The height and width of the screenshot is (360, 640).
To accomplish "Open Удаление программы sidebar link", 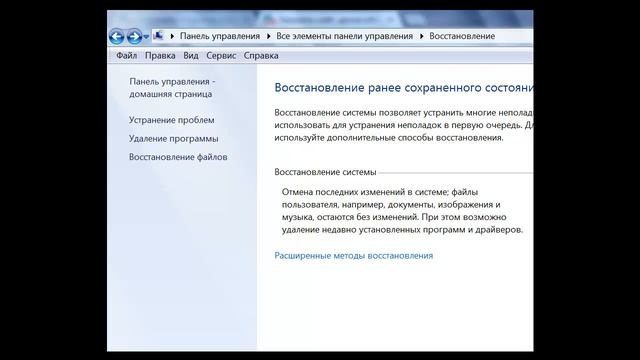I will point(173,139).
